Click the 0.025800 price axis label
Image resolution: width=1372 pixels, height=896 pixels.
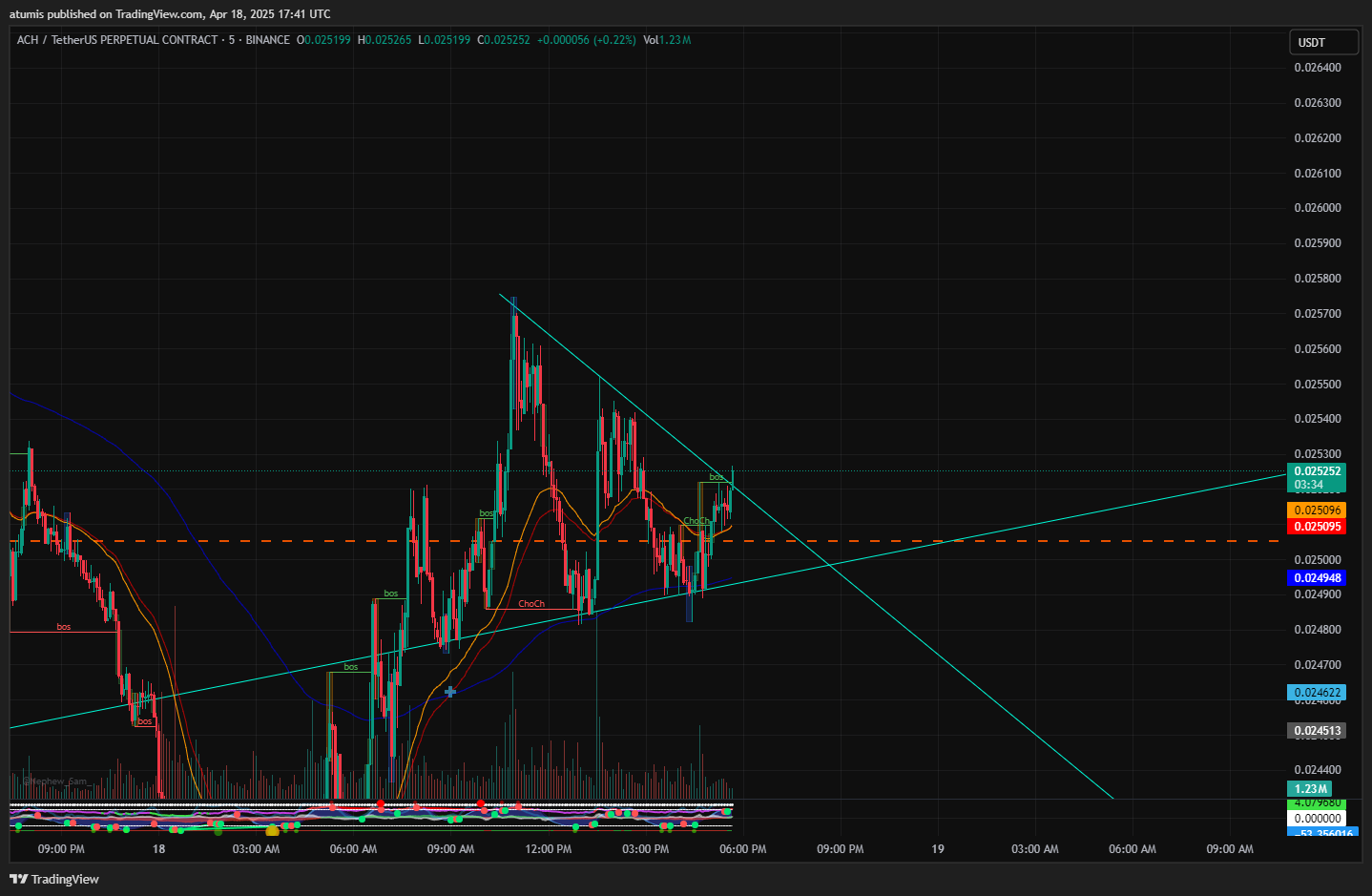[x=1317, y=279]
